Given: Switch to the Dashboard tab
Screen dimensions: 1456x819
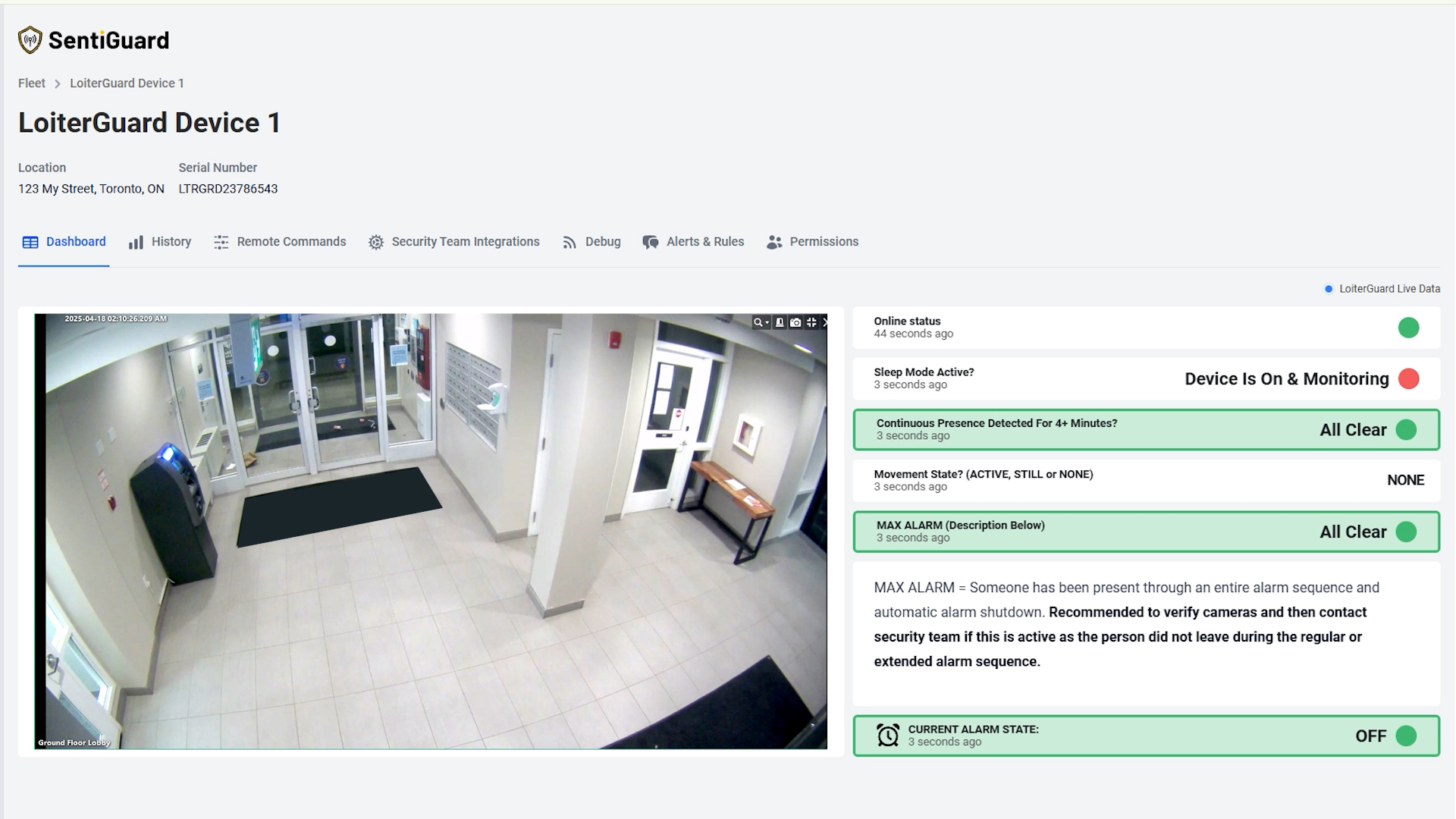Looking at the screenshot, I should (x=64, y=242).
